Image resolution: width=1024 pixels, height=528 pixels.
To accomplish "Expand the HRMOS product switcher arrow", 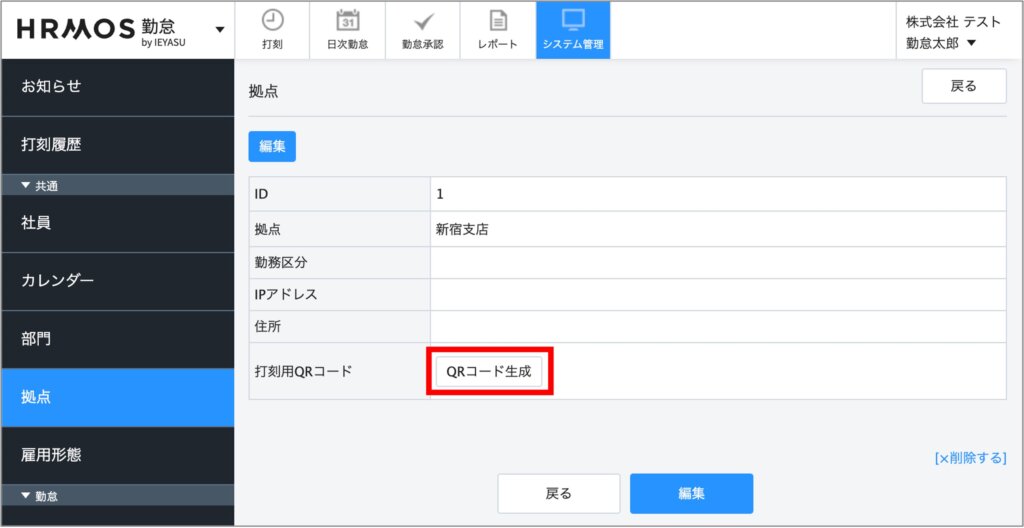I will pos(220,29).
